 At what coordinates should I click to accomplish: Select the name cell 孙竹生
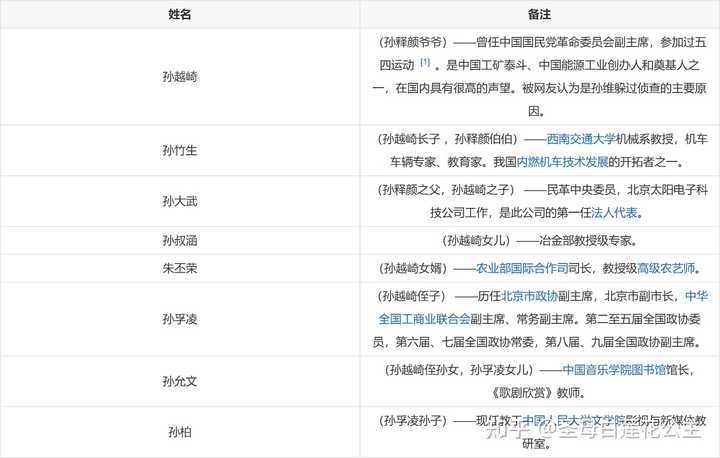coord(180,150)
